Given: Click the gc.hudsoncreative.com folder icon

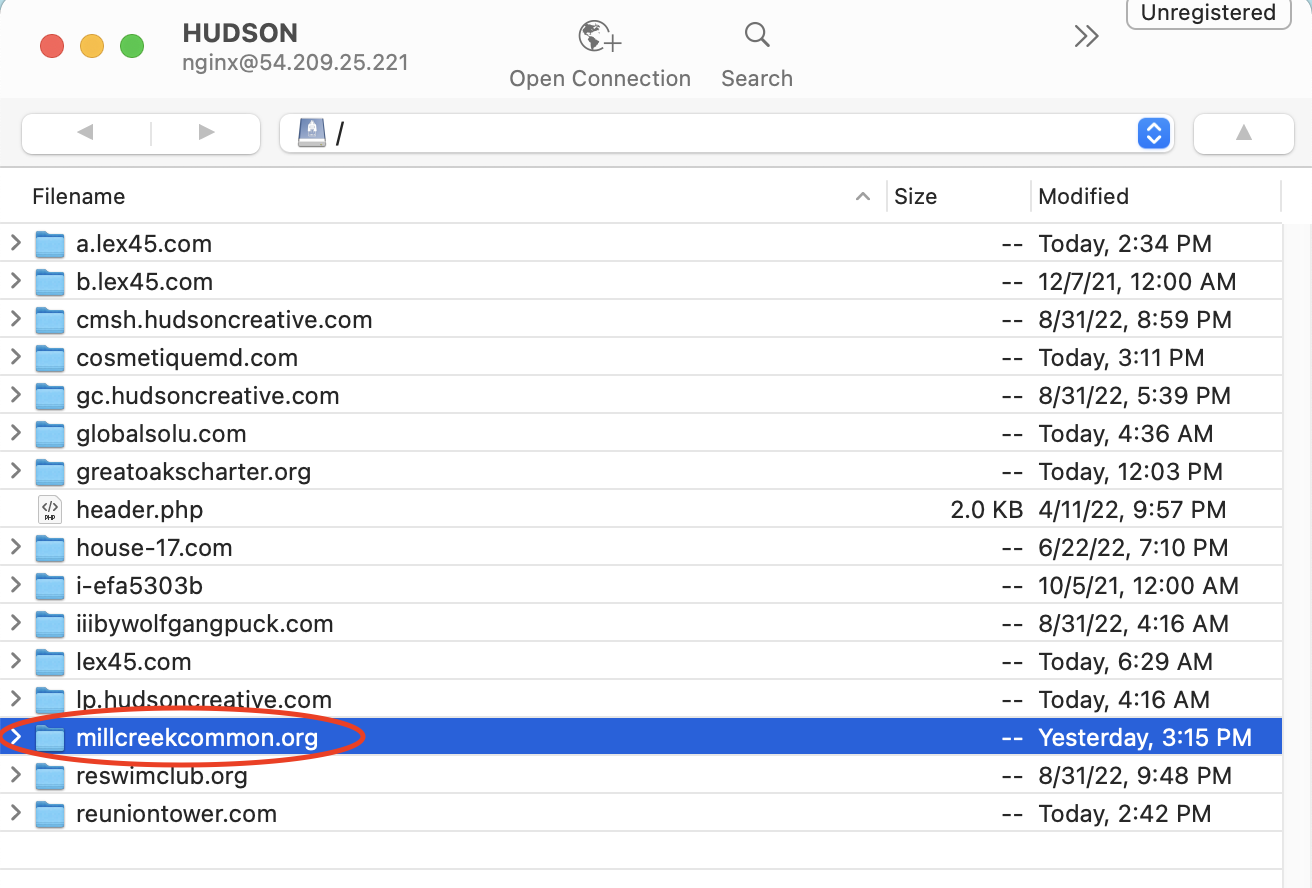Looking at the screenshot, I should (x=50, y=396).
